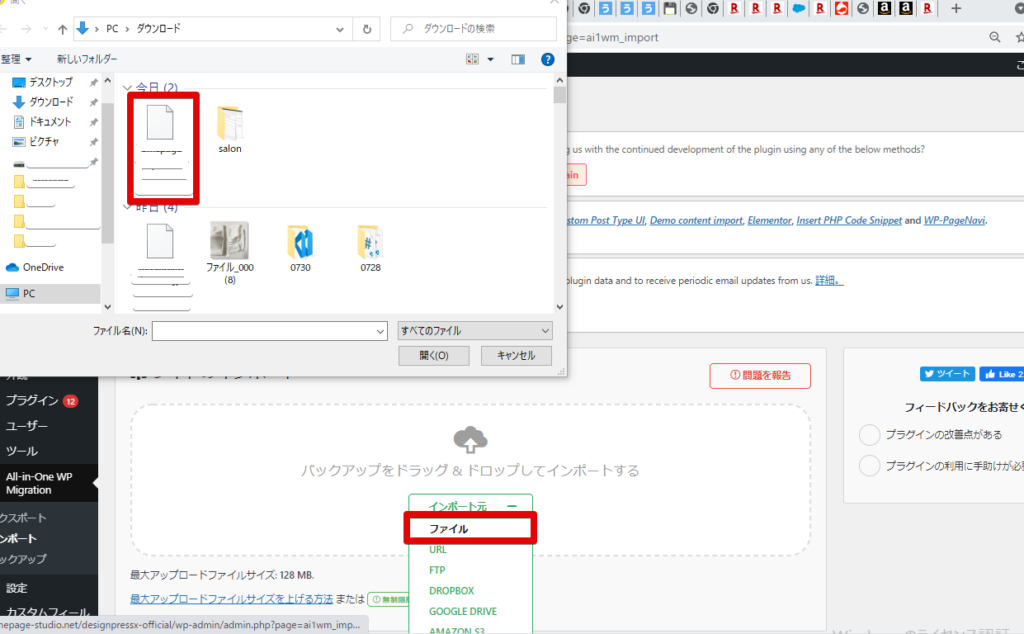
Task: Select 'プラグインの改善点がある' radio option
Action: pyautogui.click(x=869, y=435)
